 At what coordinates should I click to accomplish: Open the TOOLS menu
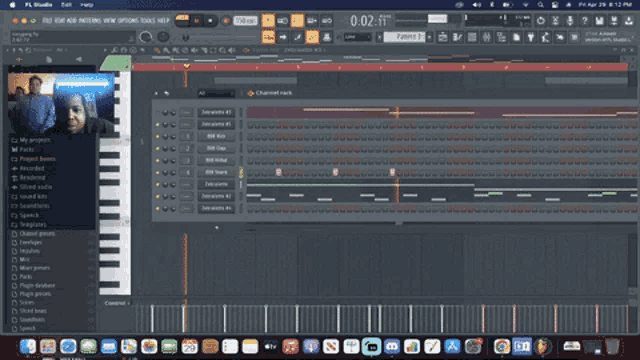(x=147, y=20)
